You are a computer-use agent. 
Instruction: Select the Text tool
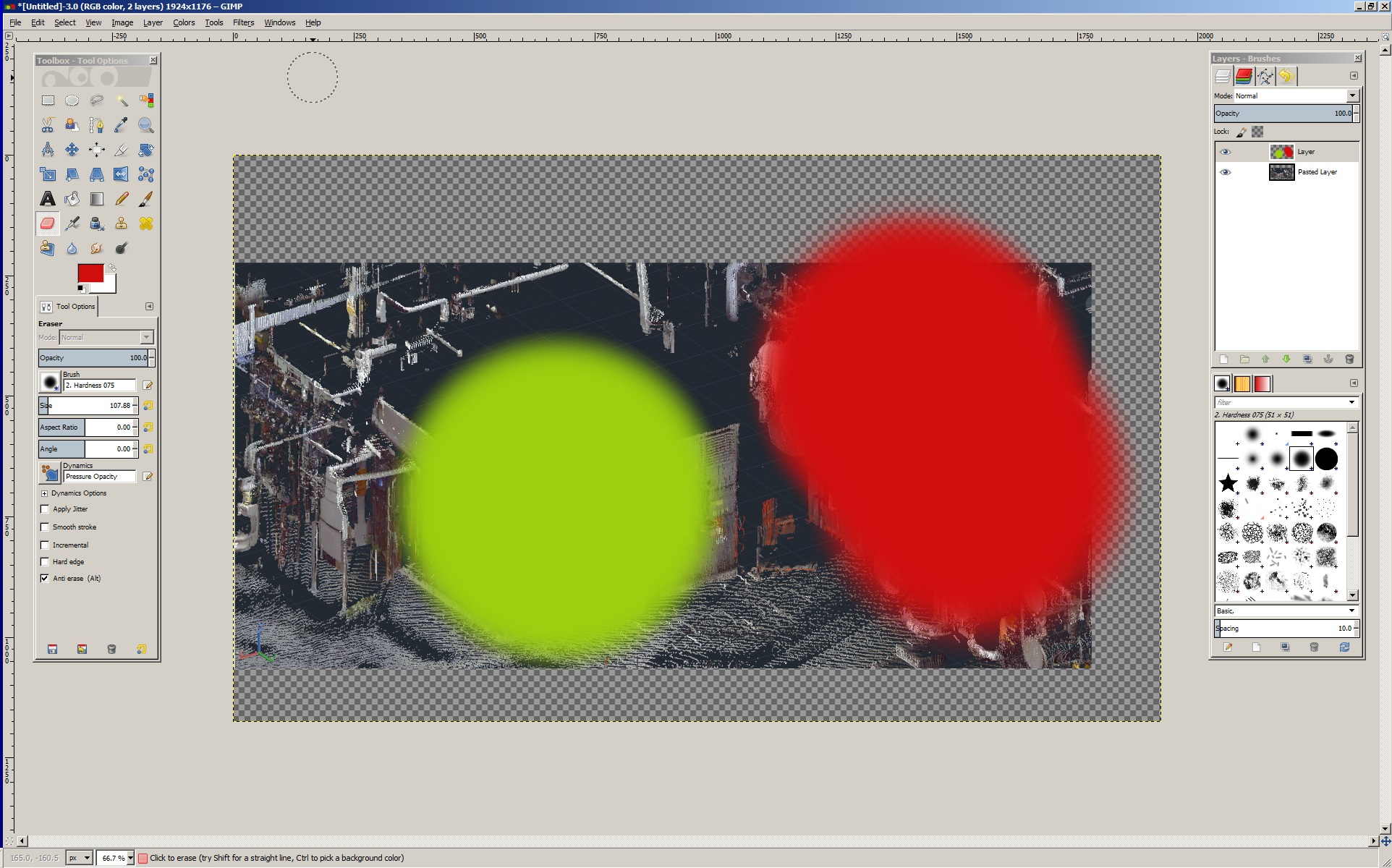pyautogui.click(x=48, y=199)
